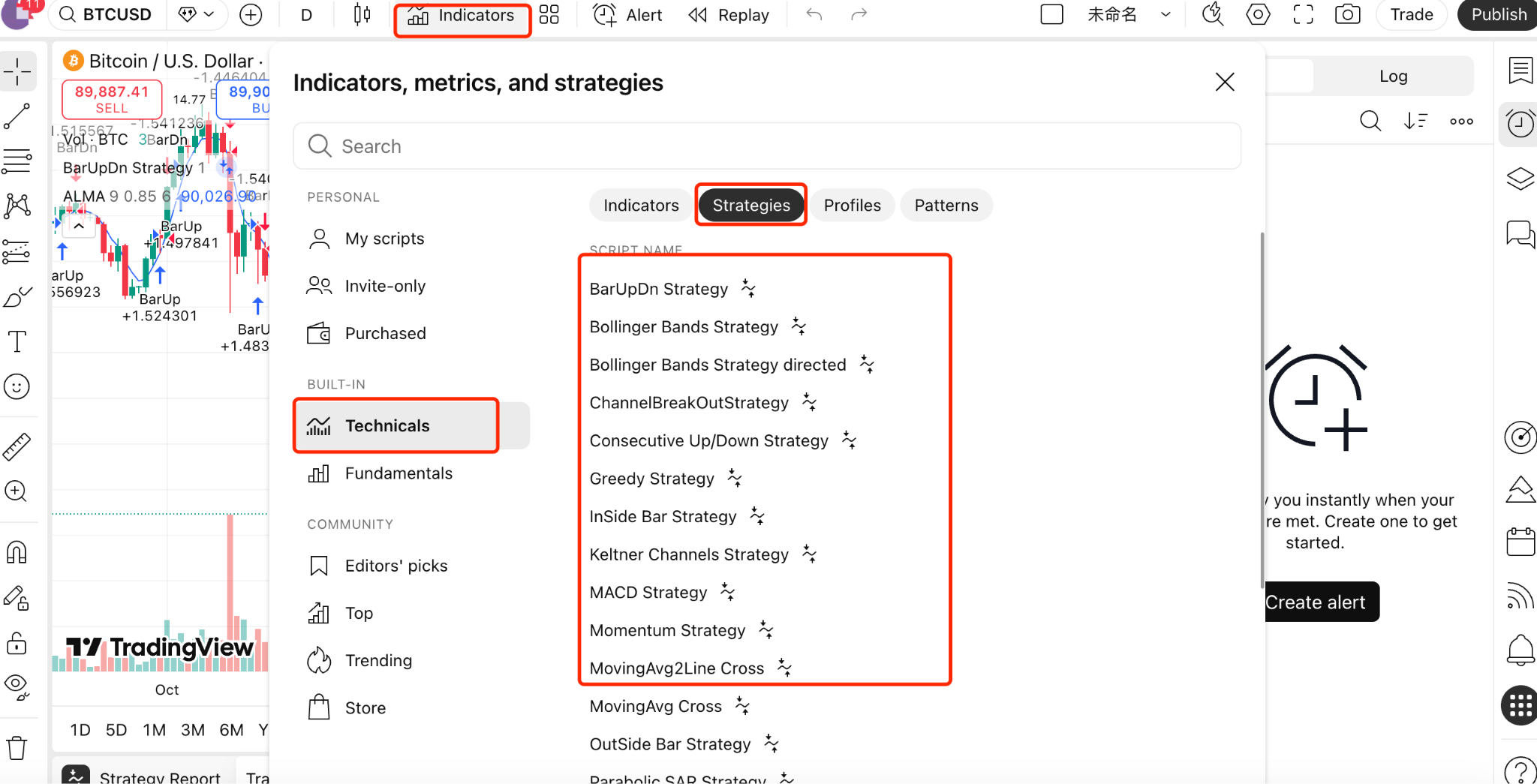Click the Publish button
Screen dimensions: 1537x784
click(1498, 15)
